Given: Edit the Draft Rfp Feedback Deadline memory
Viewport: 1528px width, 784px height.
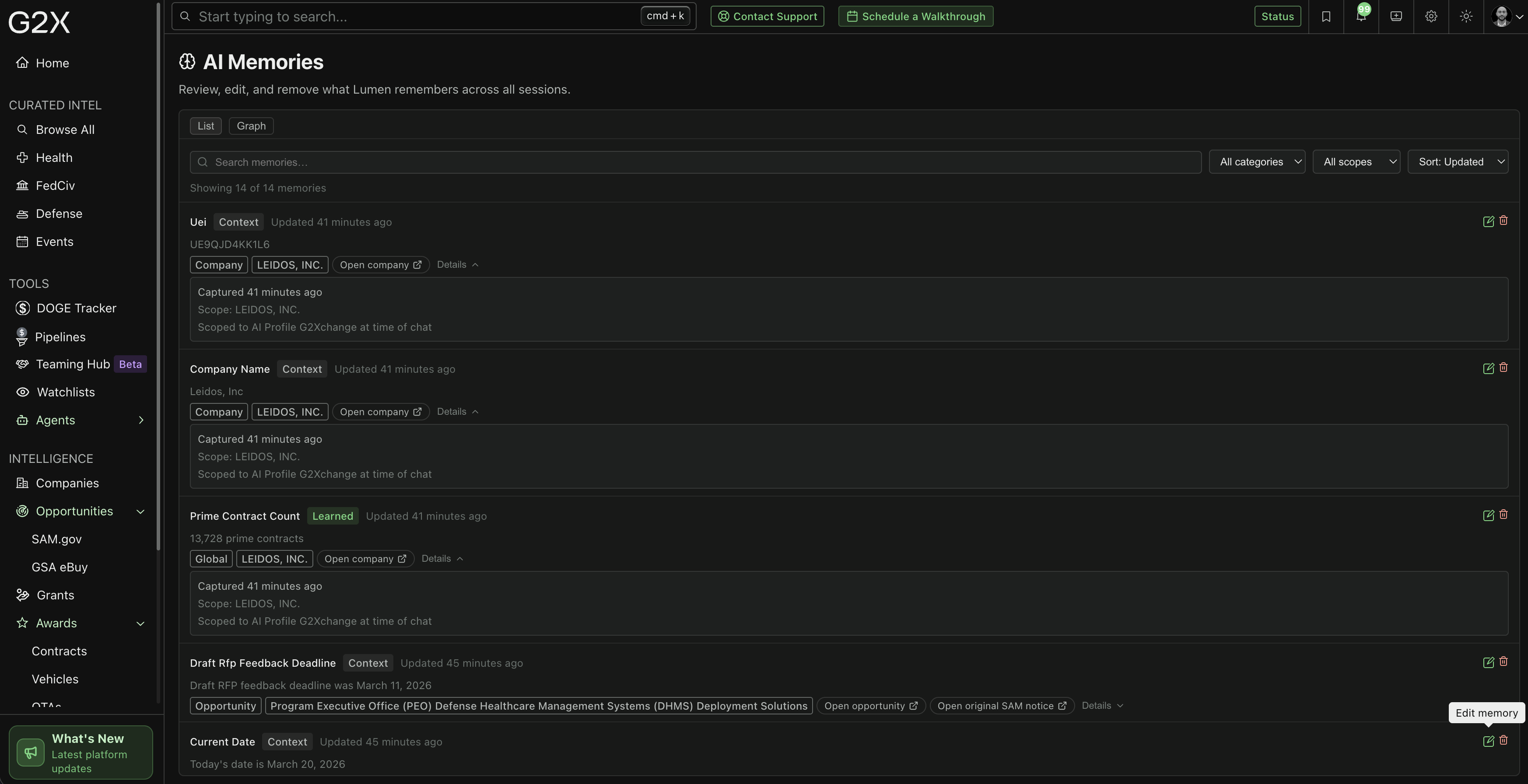Looking at the screenshot, I should 1488,662.
